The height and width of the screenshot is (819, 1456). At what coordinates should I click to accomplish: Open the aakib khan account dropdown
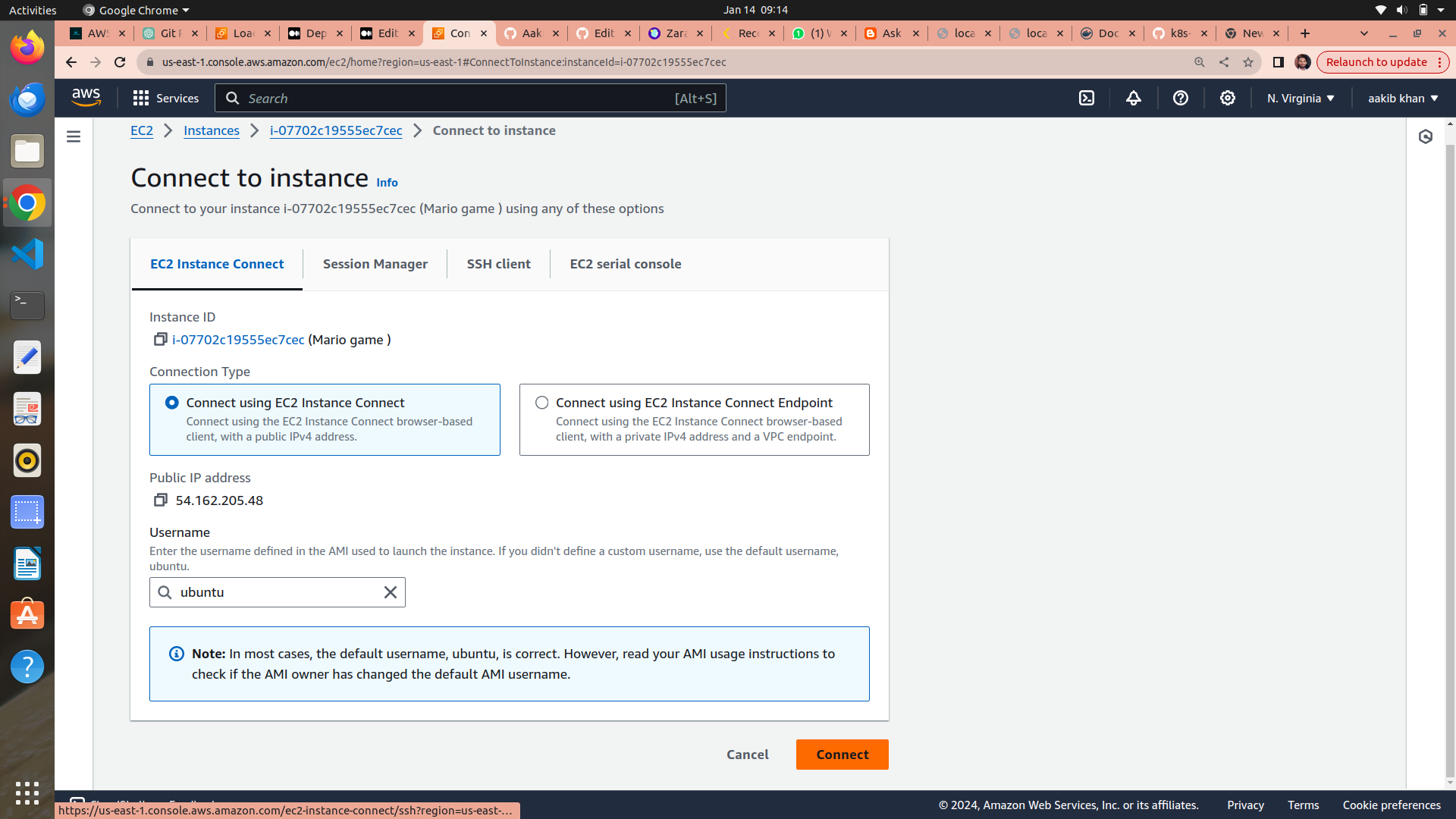[x=1403, y=99]
